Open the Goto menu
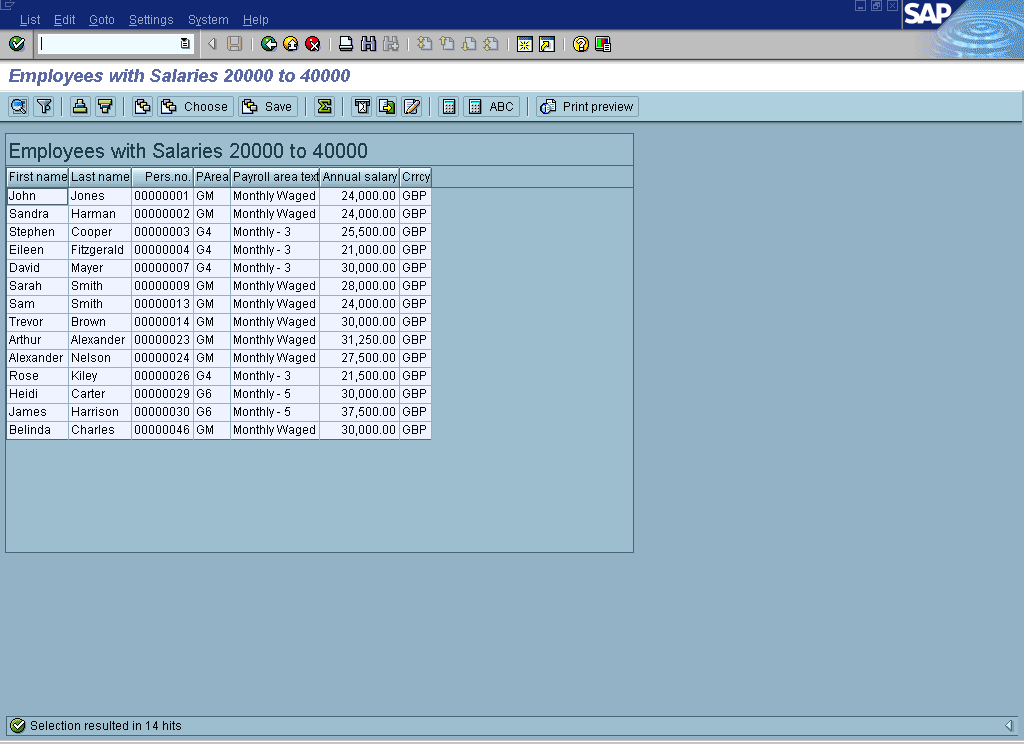Image resolution: width=1024 pixels, height=744 pixels. pos(102,20)
